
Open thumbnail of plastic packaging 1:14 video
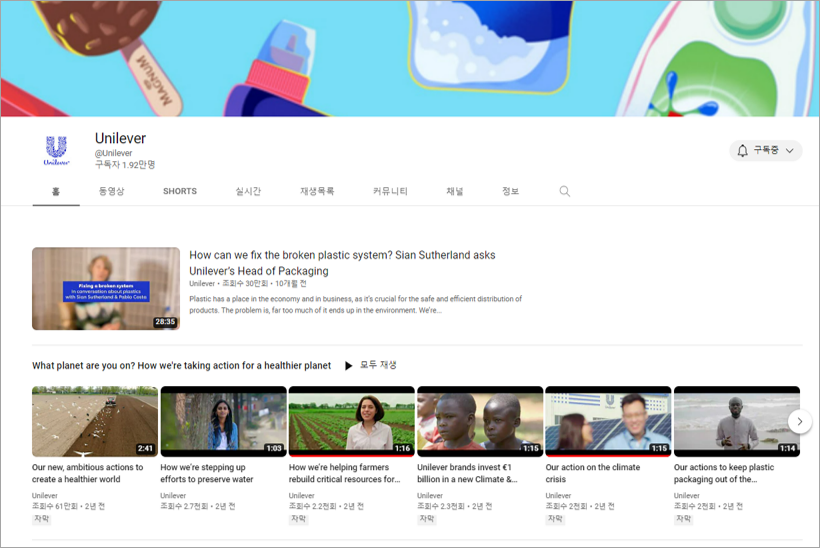click(737, 421)
